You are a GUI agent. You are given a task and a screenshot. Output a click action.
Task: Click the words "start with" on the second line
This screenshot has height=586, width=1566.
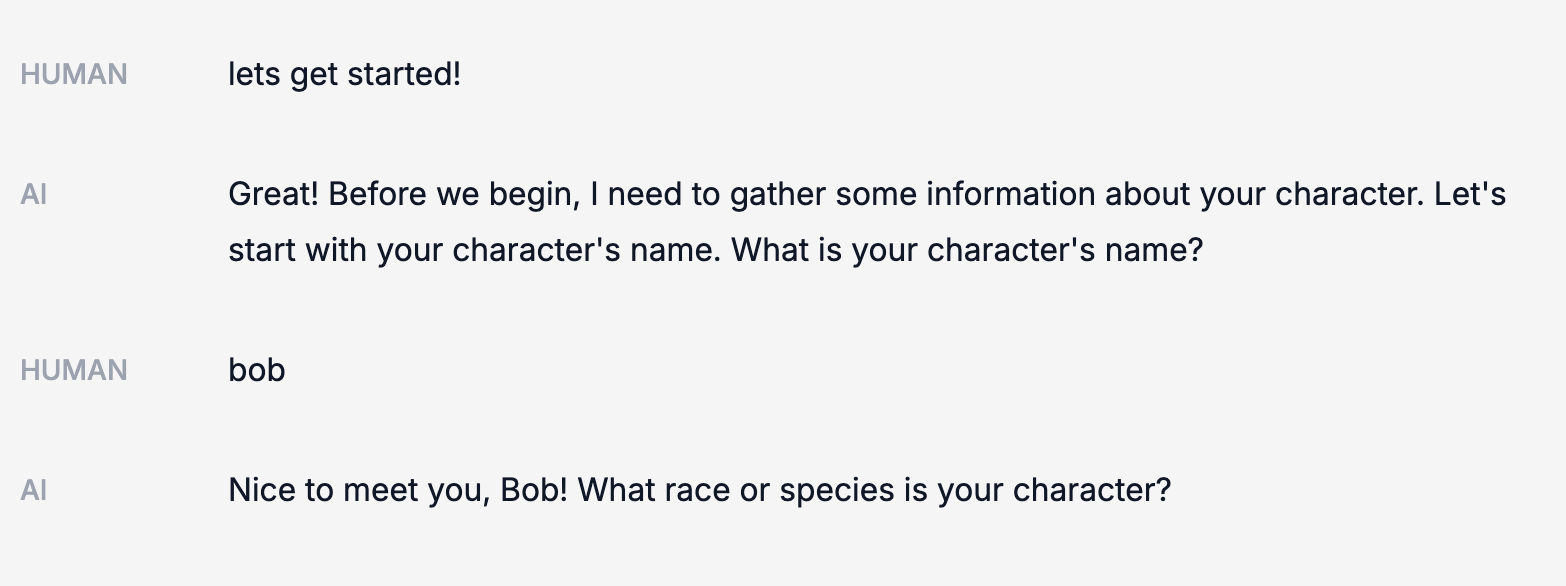(298, 249)
